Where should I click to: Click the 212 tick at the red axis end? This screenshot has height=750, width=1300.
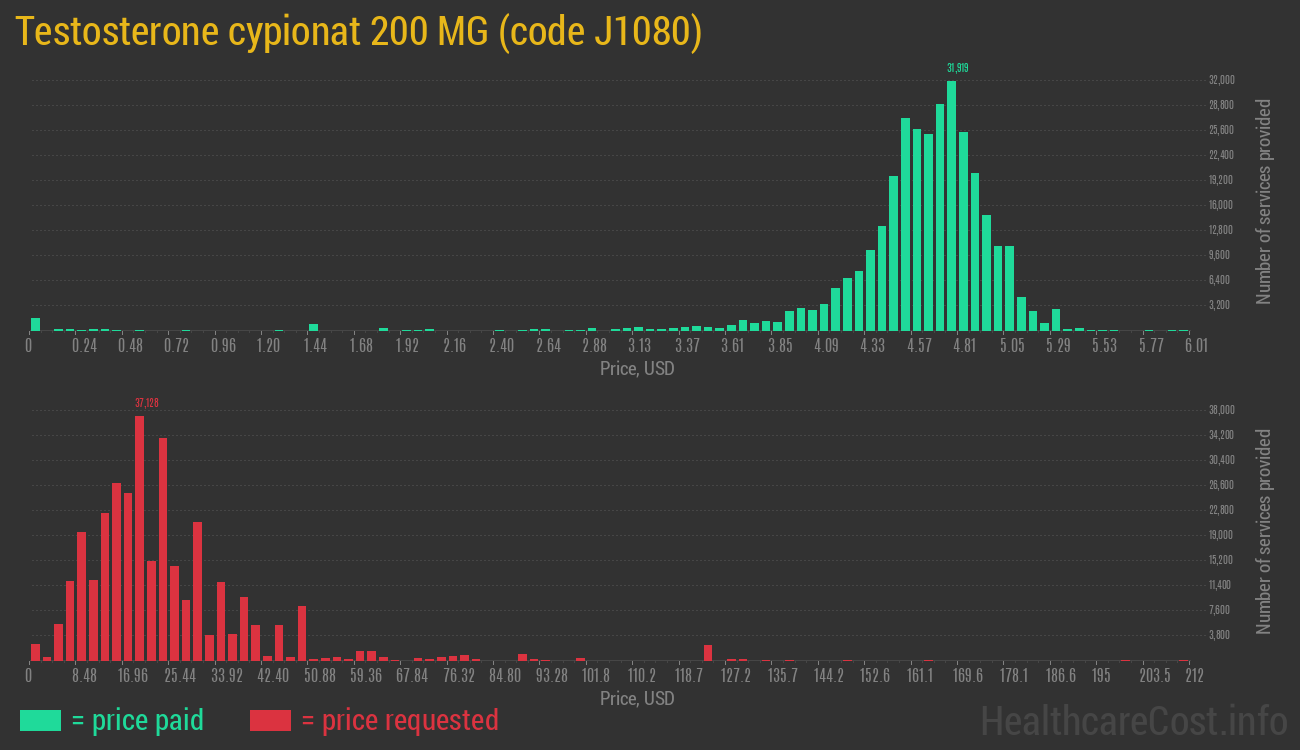pyautogui.click(x=1194, y=676)
